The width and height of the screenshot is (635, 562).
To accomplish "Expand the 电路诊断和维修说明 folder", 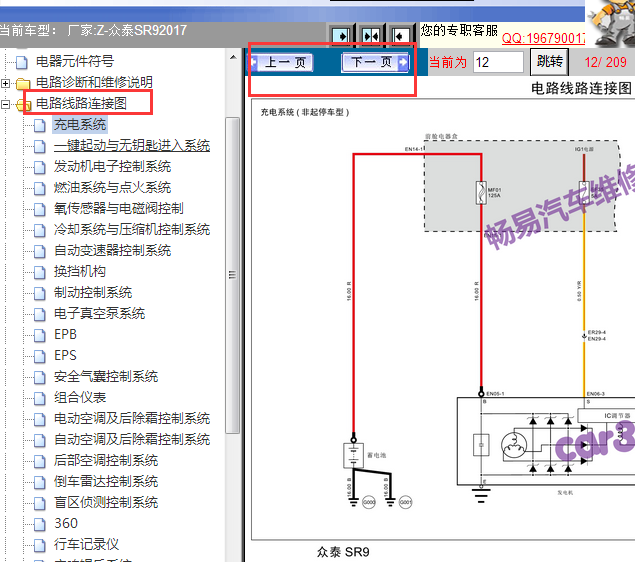I will (5, 83).
